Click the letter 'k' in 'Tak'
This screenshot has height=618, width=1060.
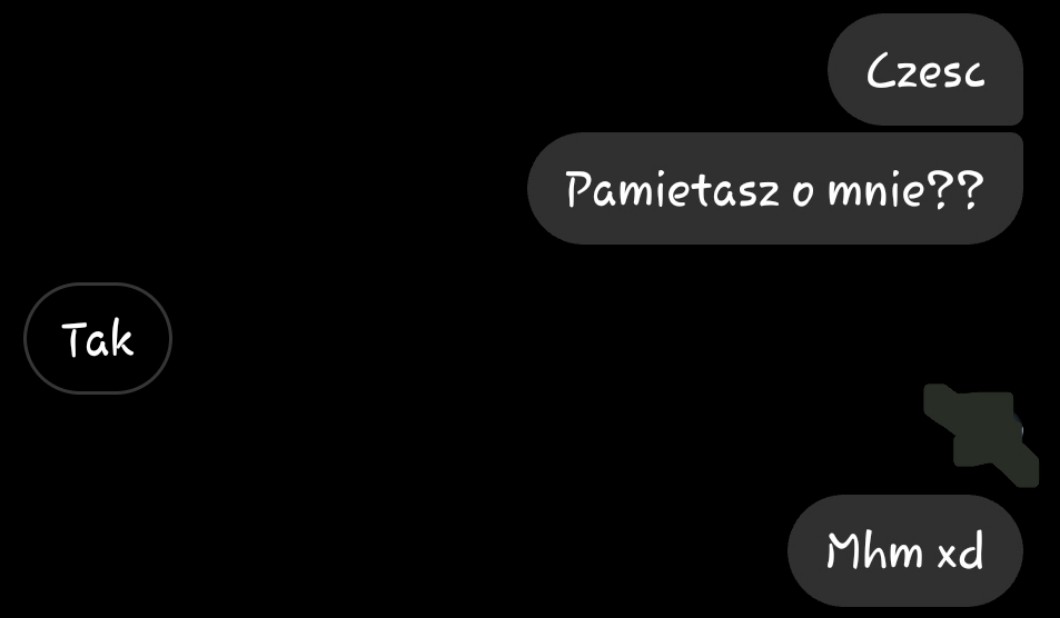point(122,338)
